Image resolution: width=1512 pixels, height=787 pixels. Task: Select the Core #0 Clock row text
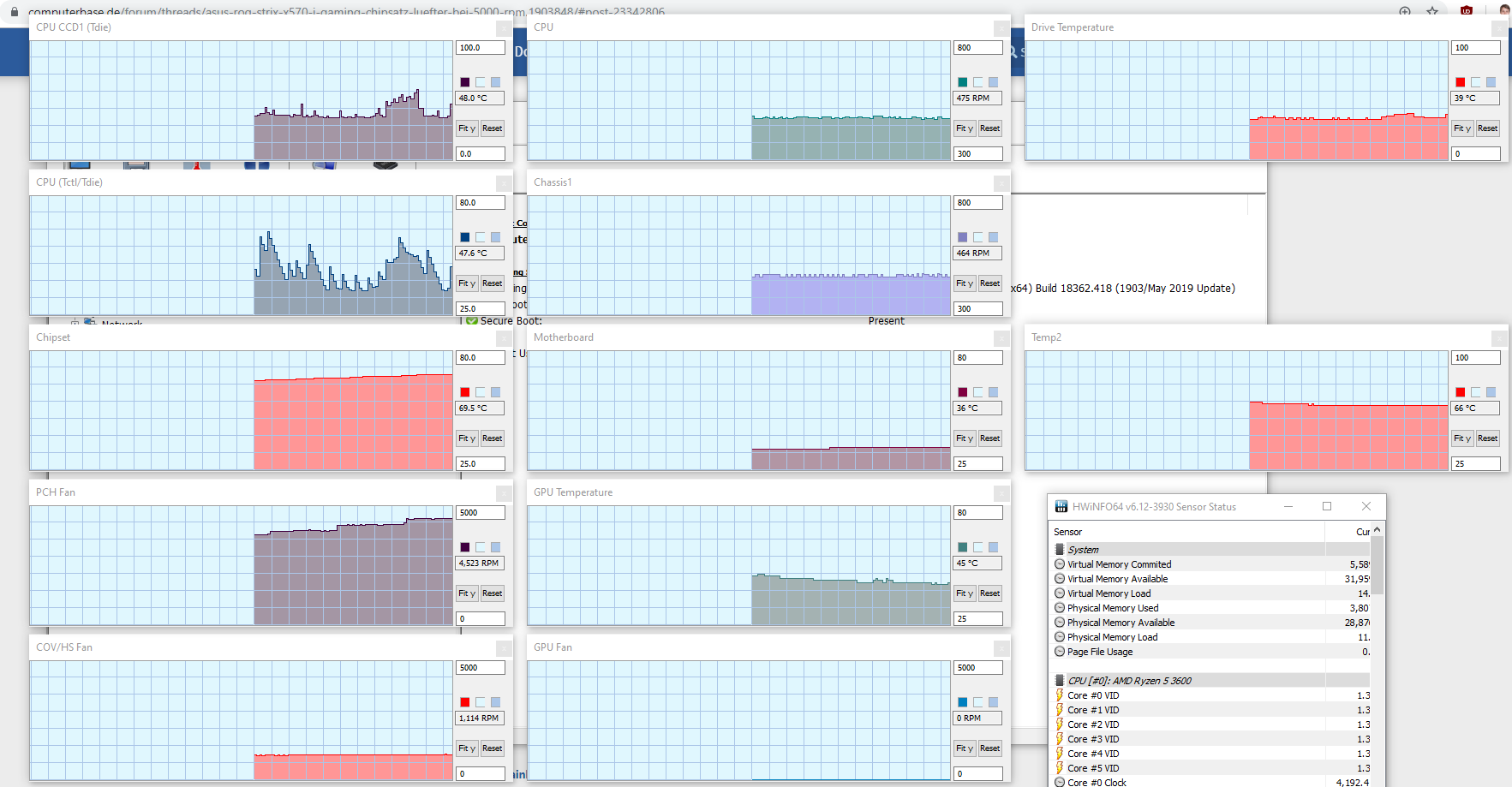coord(1097,783)
